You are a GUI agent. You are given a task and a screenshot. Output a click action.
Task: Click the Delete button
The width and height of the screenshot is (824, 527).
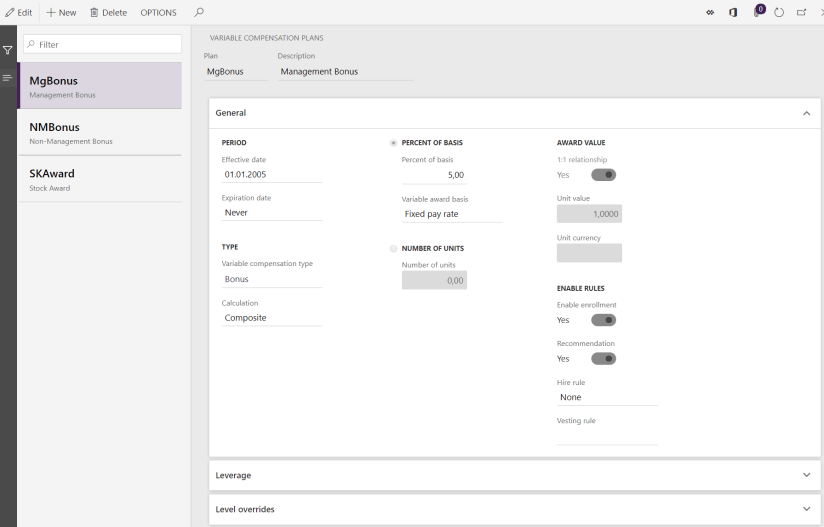(x=108, y=12)
